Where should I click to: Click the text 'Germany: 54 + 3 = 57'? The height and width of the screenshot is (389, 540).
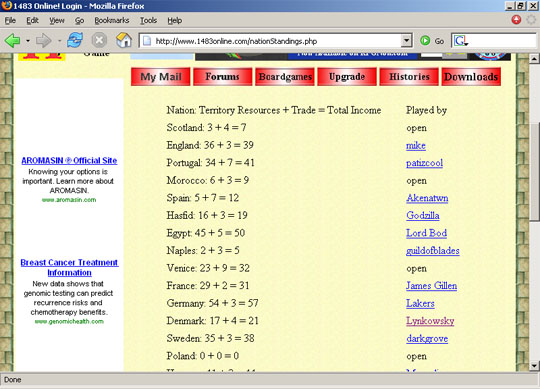212,303
